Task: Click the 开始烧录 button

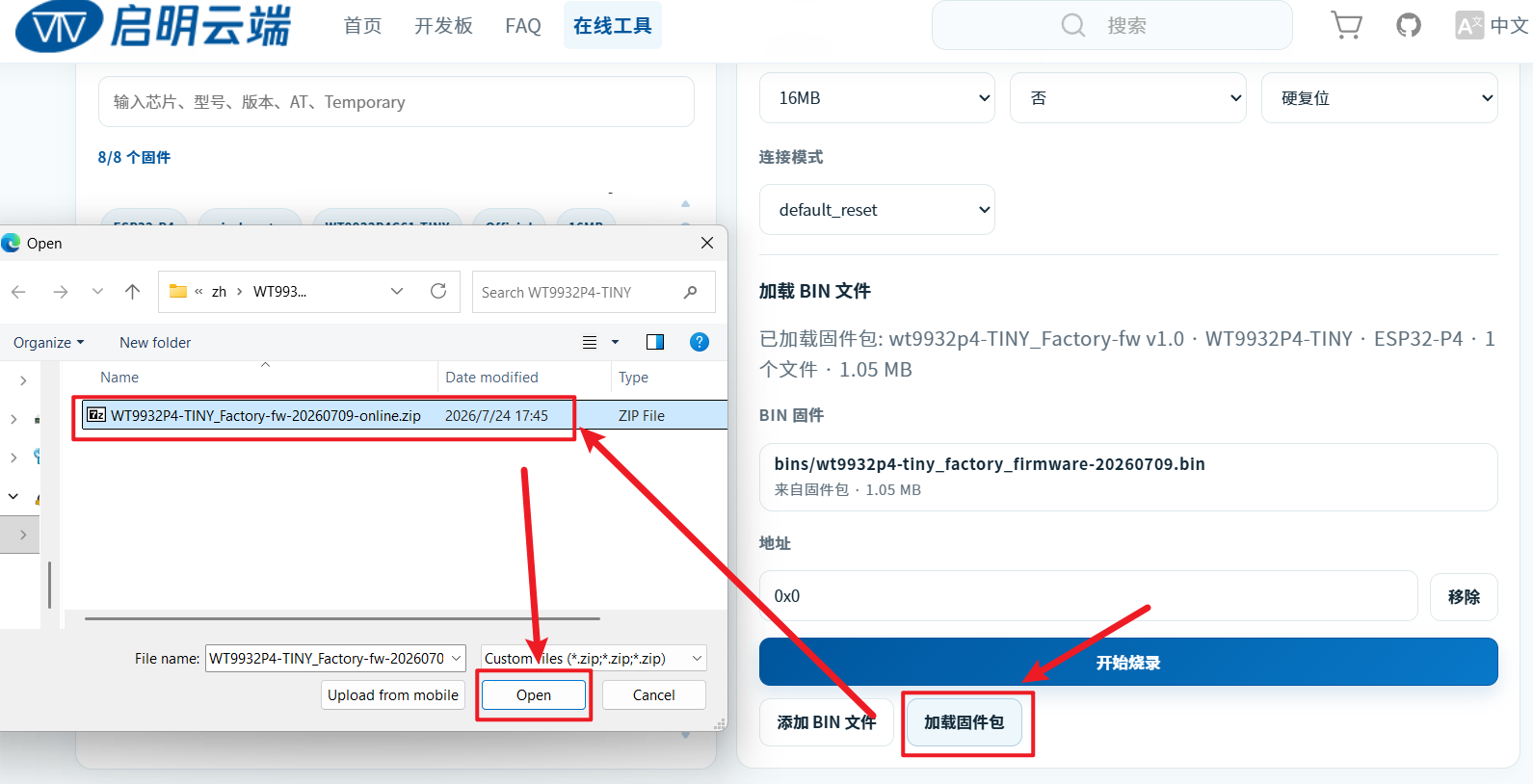Action: [x=1128, y=662]
